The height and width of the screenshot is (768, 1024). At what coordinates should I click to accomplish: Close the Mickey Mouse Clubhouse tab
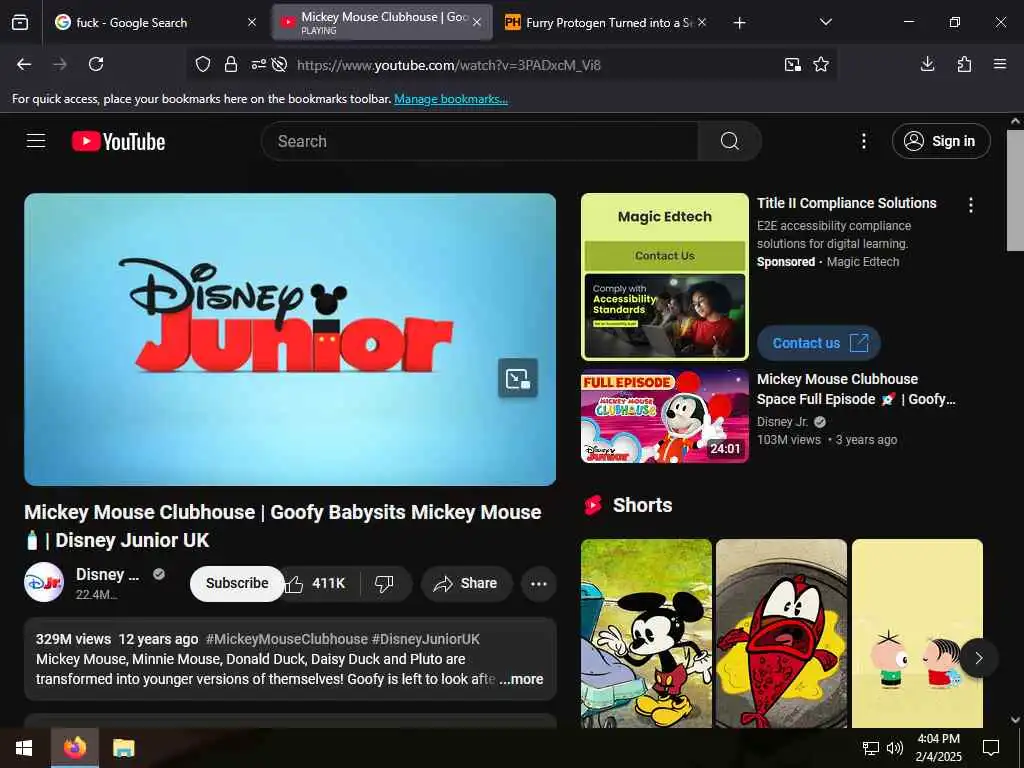click(x=477, y=22)
